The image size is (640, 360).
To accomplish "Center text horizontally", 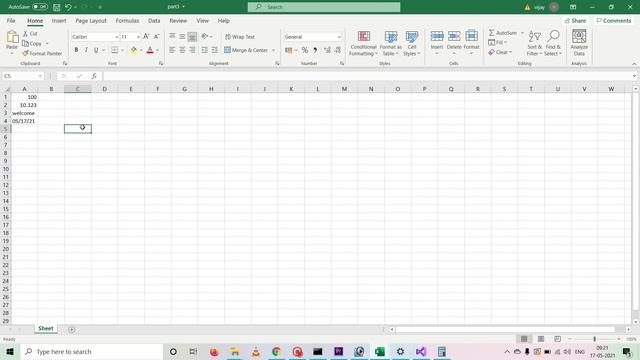I will coord(182,50).
